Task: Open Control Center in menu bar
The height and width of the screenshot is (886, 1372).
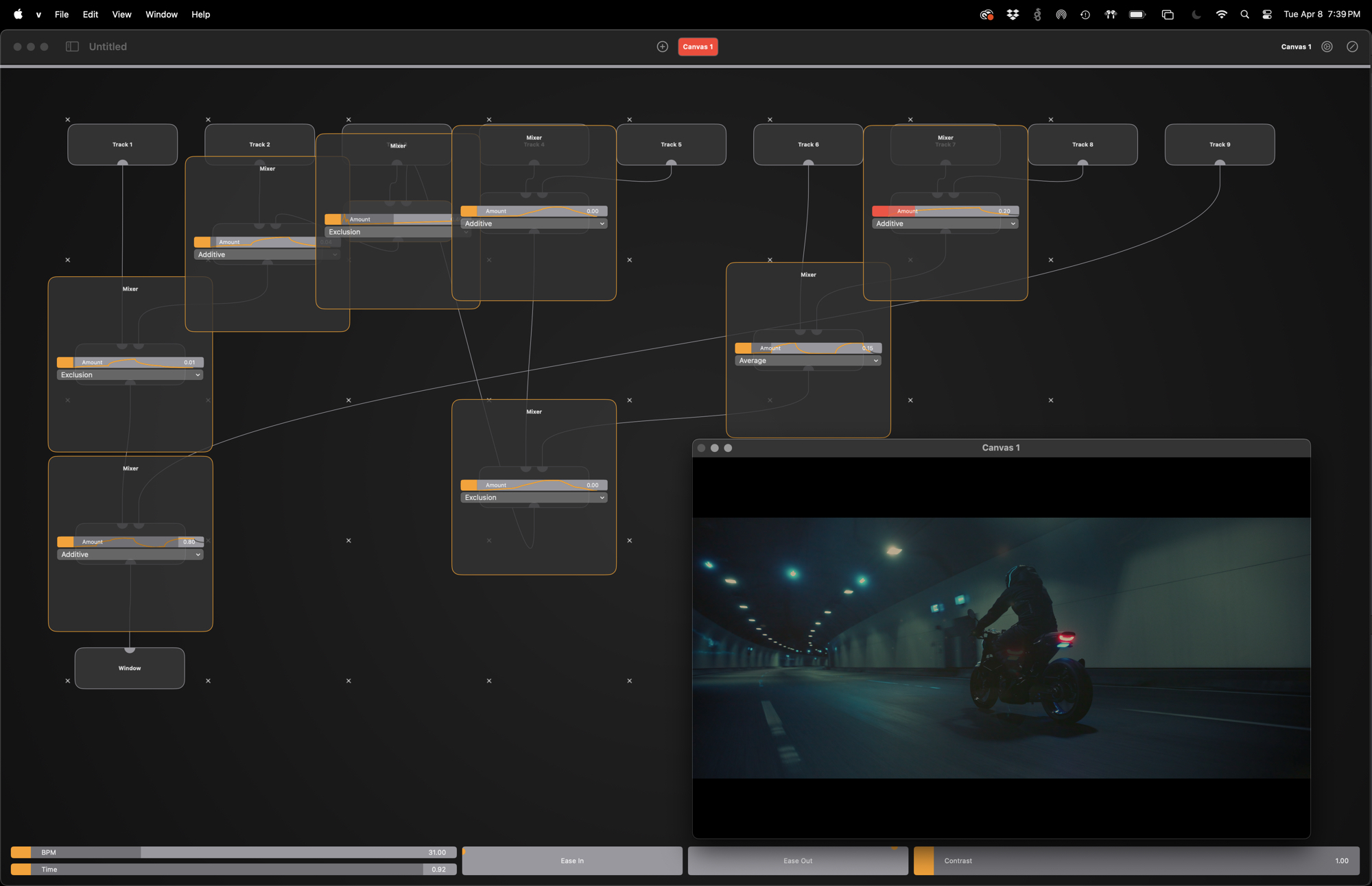Action: pyautogui.click(x=1266, y=14)
